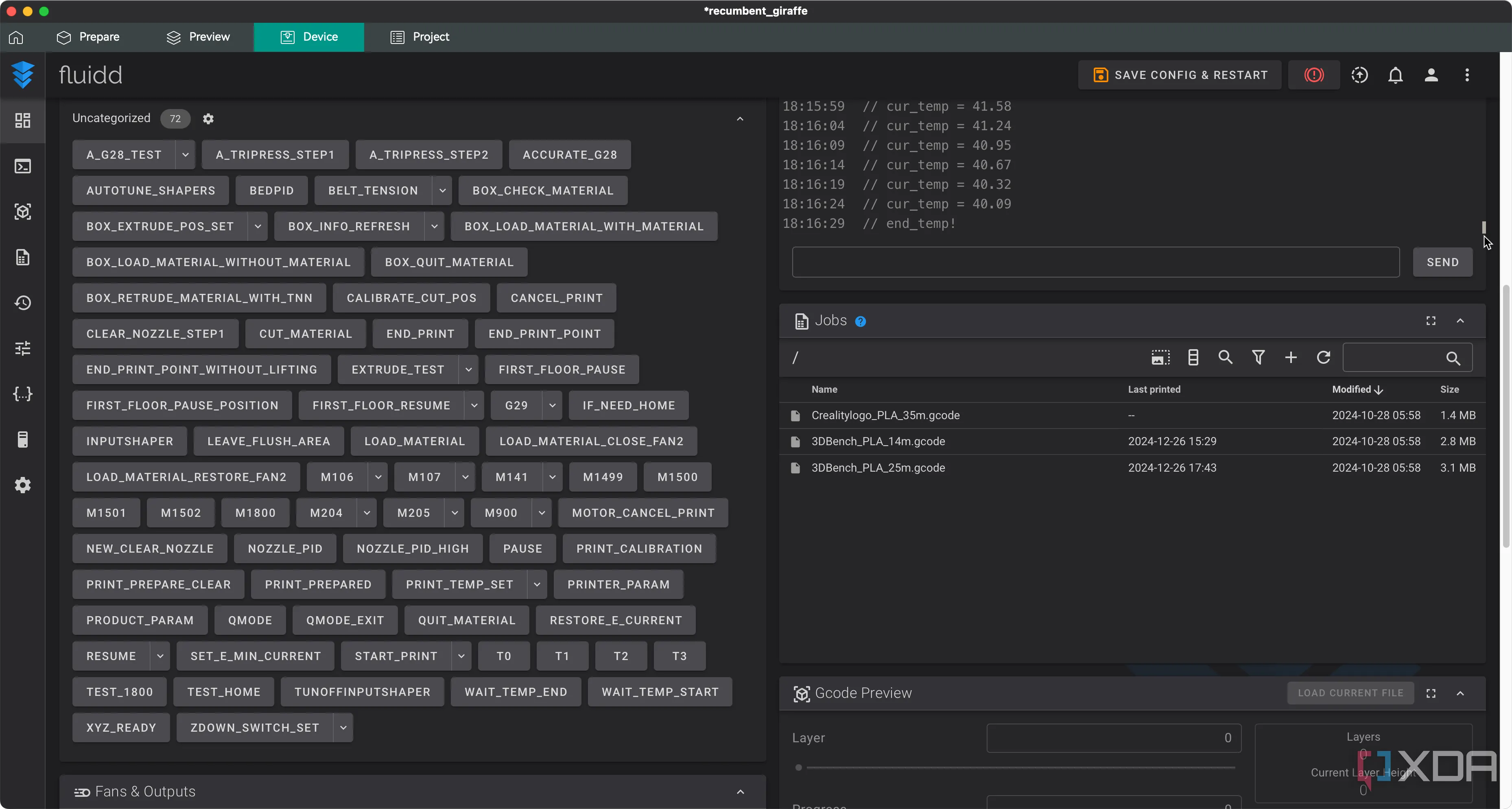This screenshot has height=809, width=1512.
Task: Click the console SEND button
Action: pos(1442,262)
